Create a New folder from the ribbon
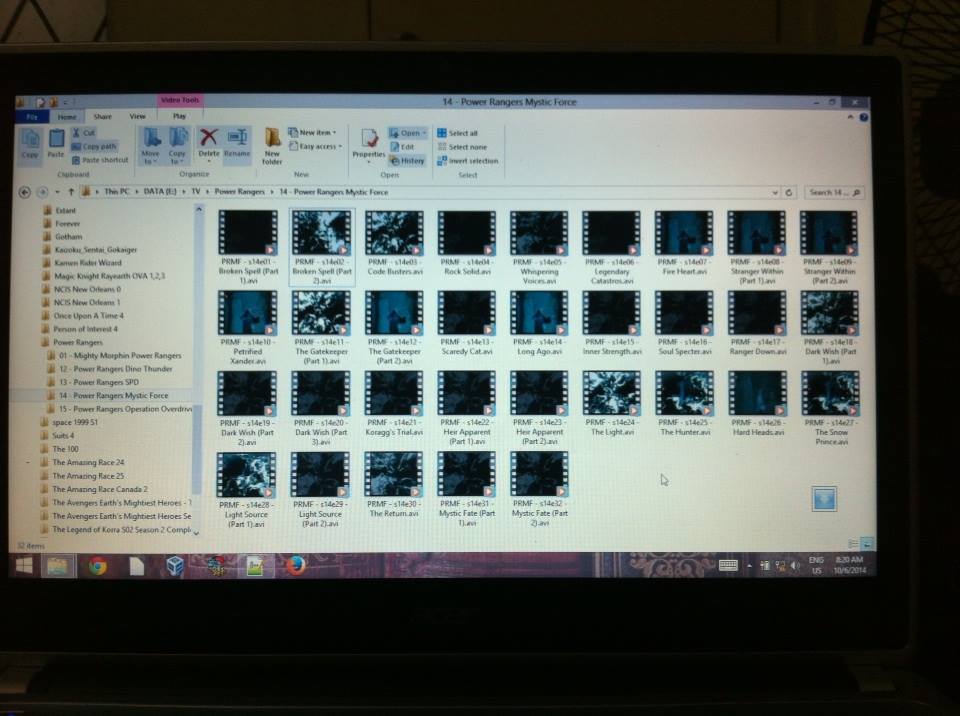The width and height of the screenshot is (960, 716). [x=272, y=144]
